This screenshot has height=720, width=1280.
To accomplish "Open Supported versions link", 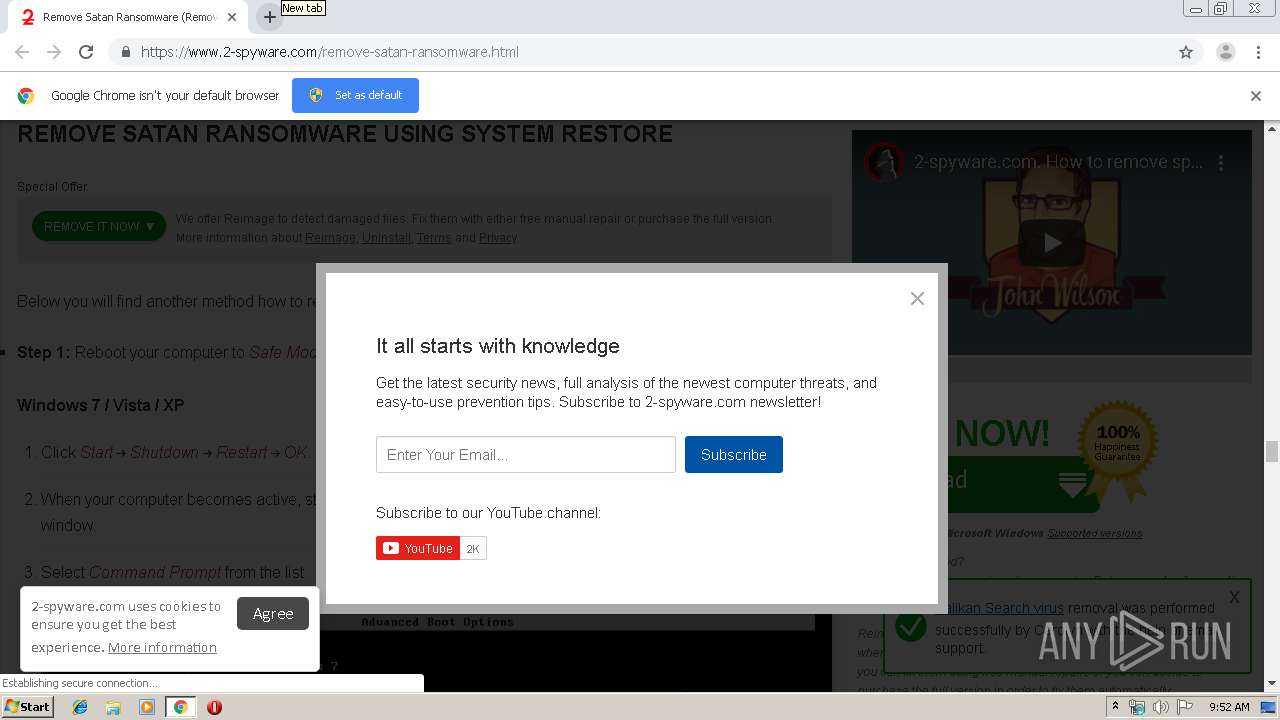I will point(1094,533).
